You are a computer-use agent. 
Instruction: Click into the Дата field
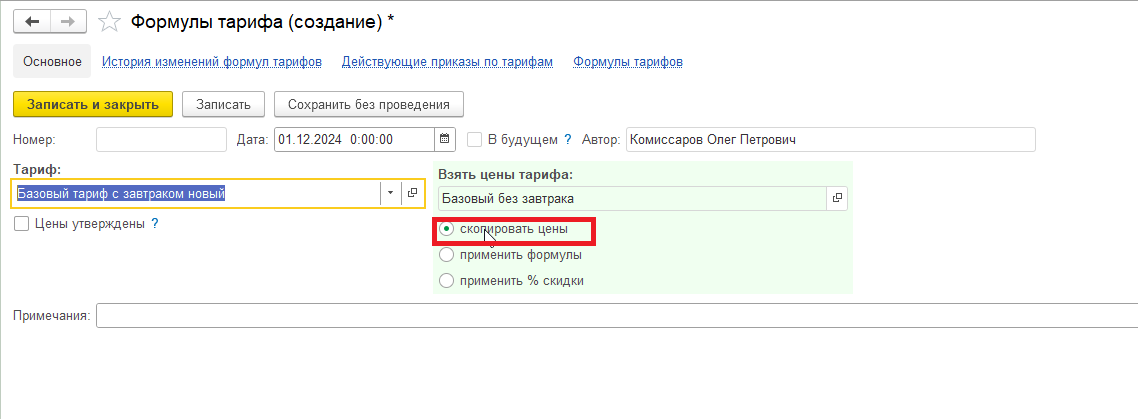coord(354,139)
